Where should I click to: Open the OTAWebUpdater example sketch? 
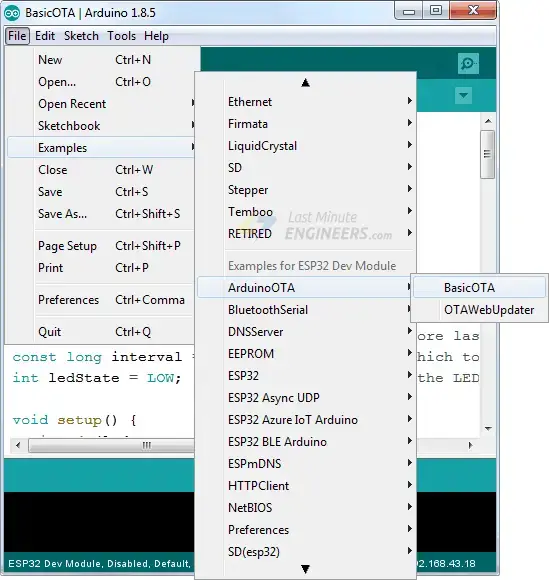tap(479, 310)
